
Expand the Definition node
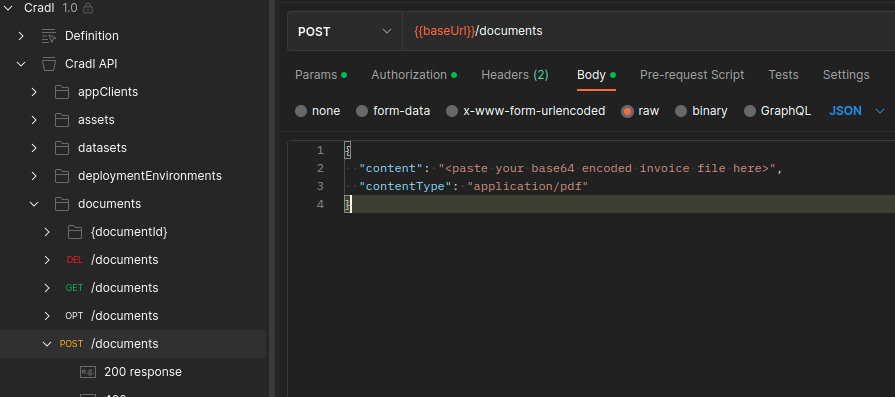(x=21, y=36)
